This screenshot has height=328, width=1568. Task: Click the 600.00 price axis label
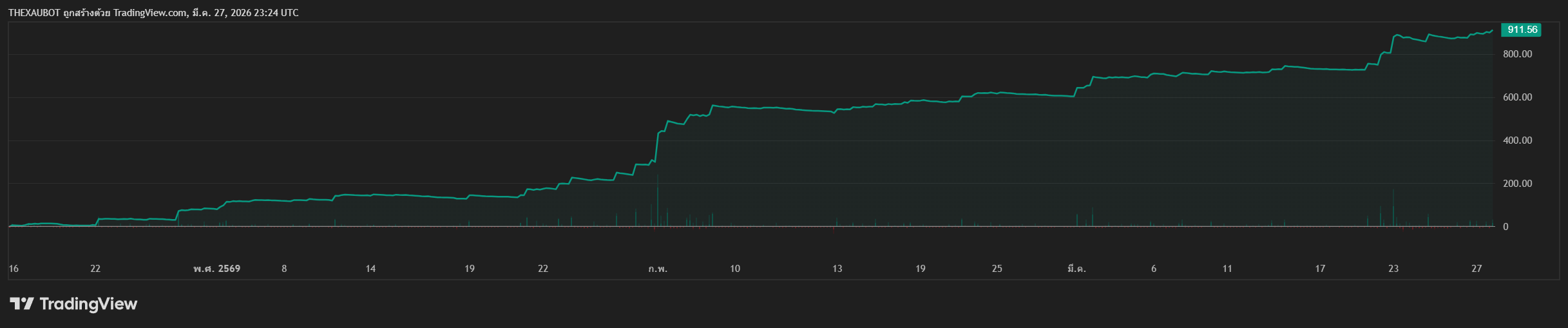[1517, 97]
